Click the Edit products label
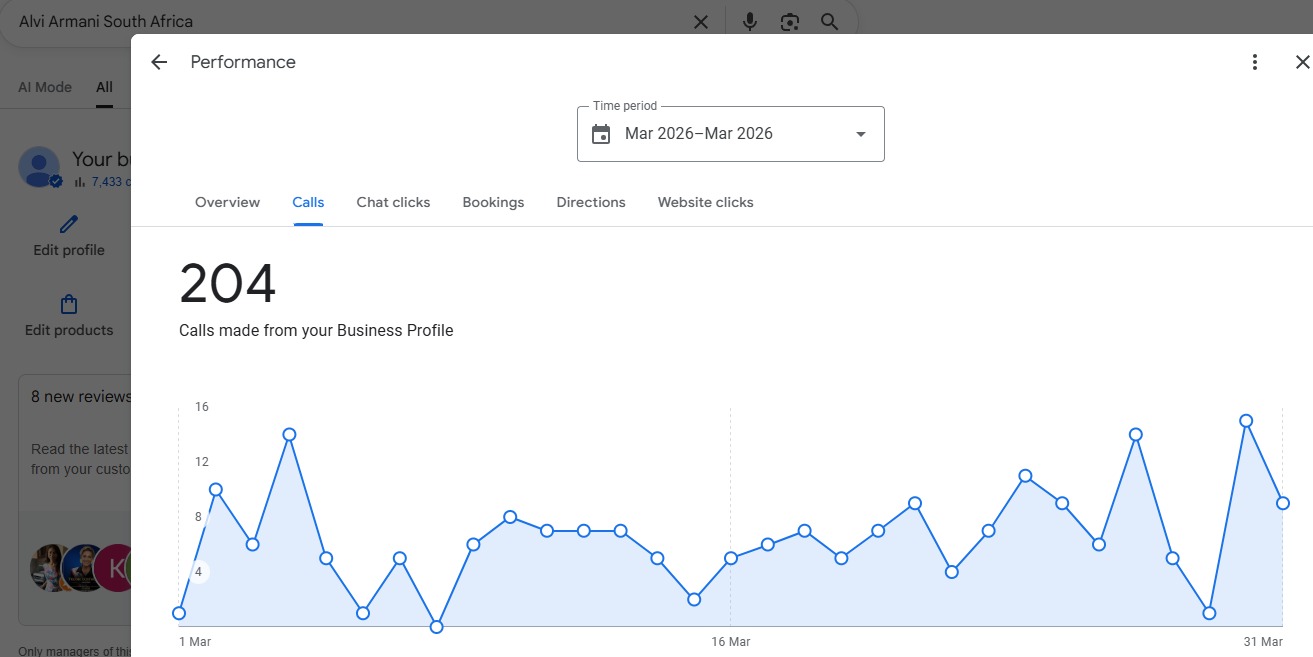This screenshot has width=1313, height=657. 69,330
